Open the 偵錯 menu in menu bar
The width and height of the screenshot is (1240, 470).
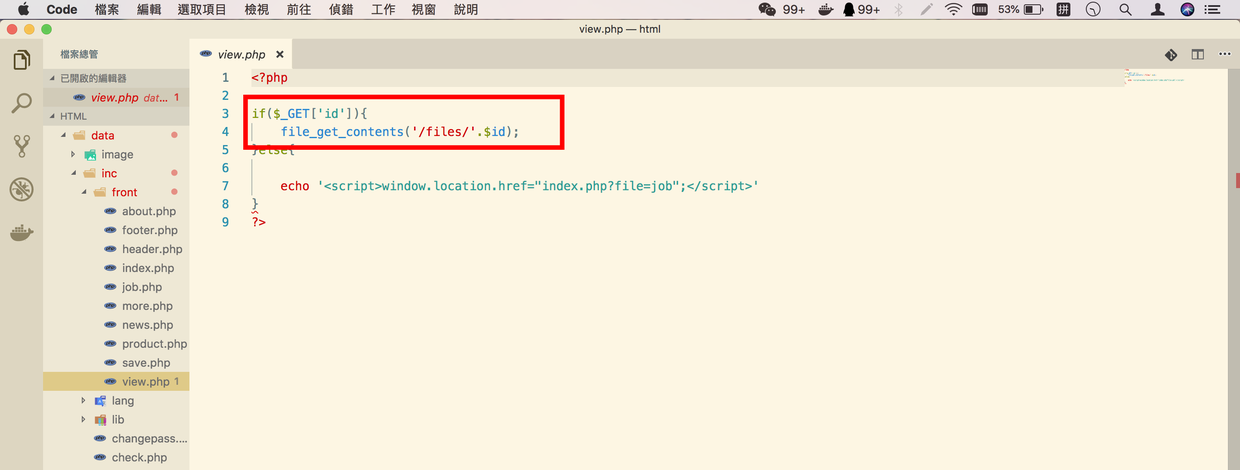(342, 9)
